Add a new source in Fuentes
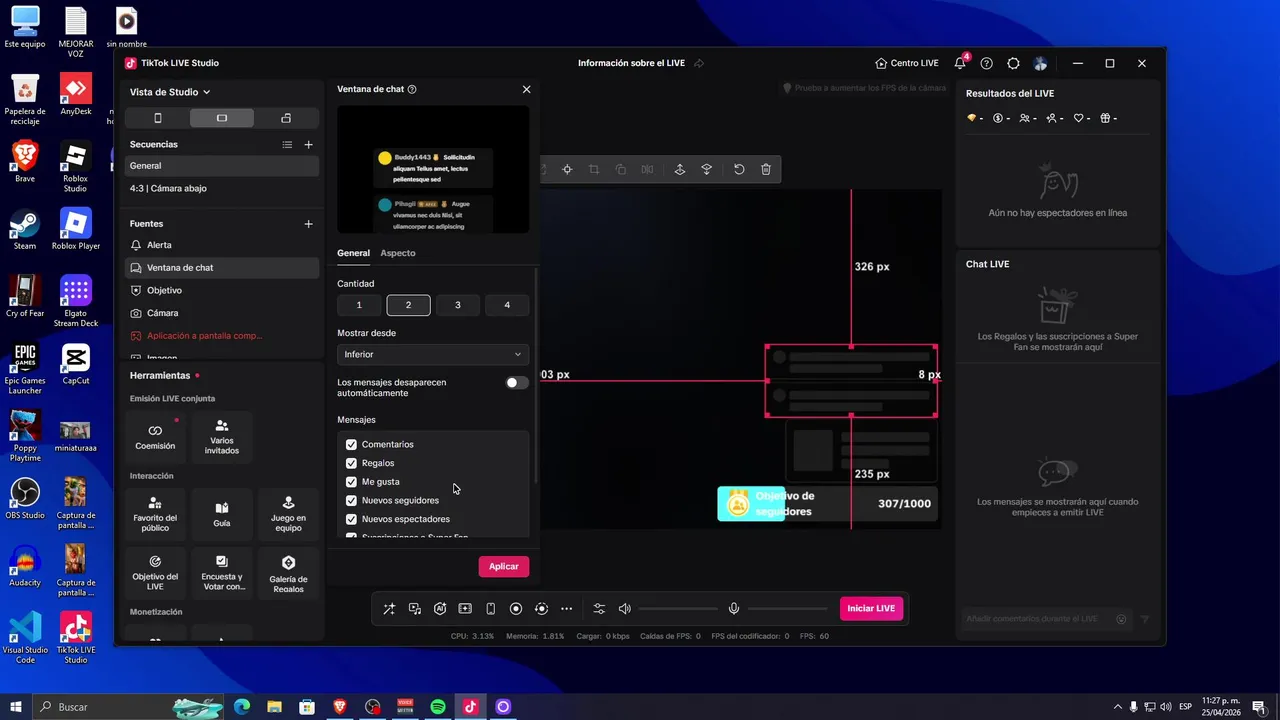This screenshot has height=720, width=1280. [x=308, y=224]
